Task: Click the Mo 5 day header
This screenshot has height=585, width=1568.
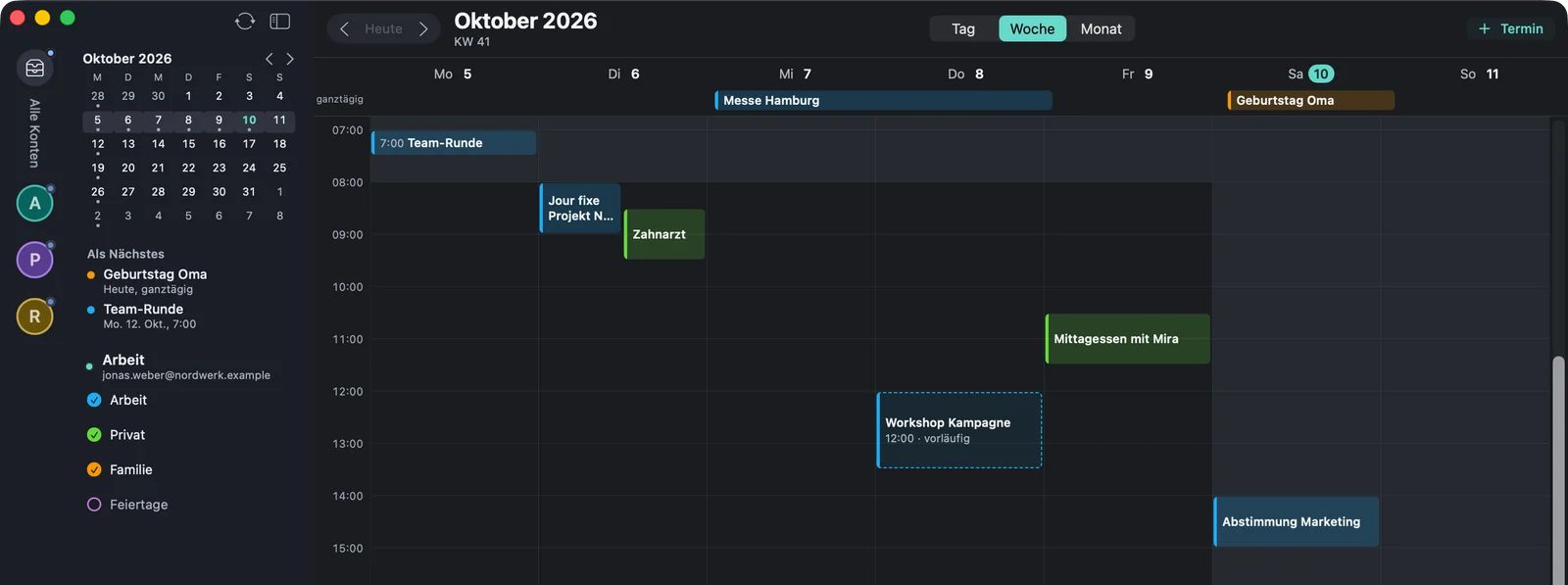Action: coord(453,73)
